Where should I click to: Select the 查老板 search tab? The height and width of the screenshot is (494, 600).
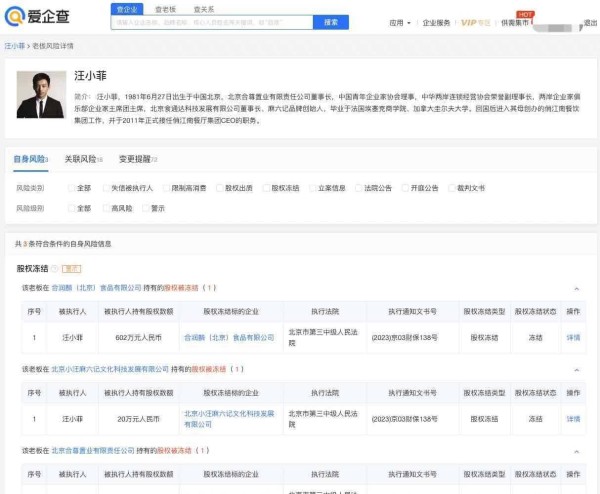pos(165,9)
